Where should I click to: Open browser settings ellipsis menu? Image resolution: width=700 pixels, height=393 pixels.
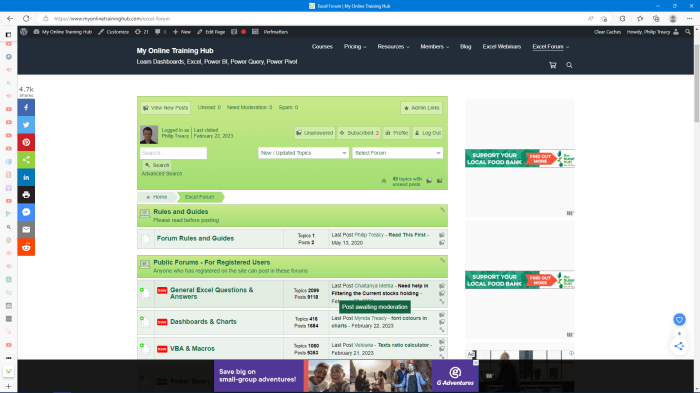tap(690, 19)
